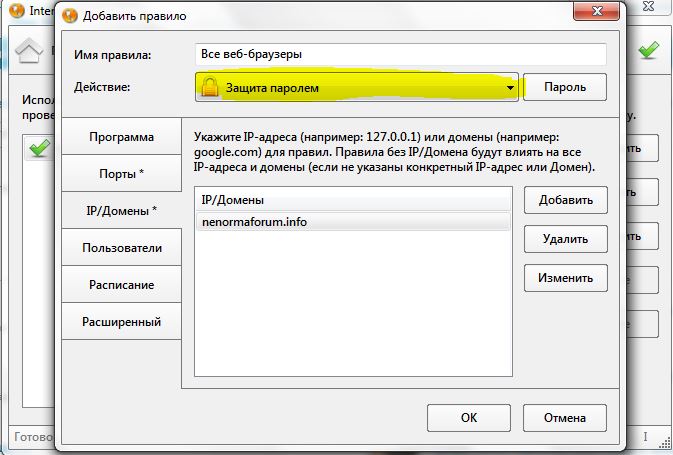Click the app icon in the Добавить правило title bar
Viewport: 673px width, 455px height.
(x=71, y=16)
